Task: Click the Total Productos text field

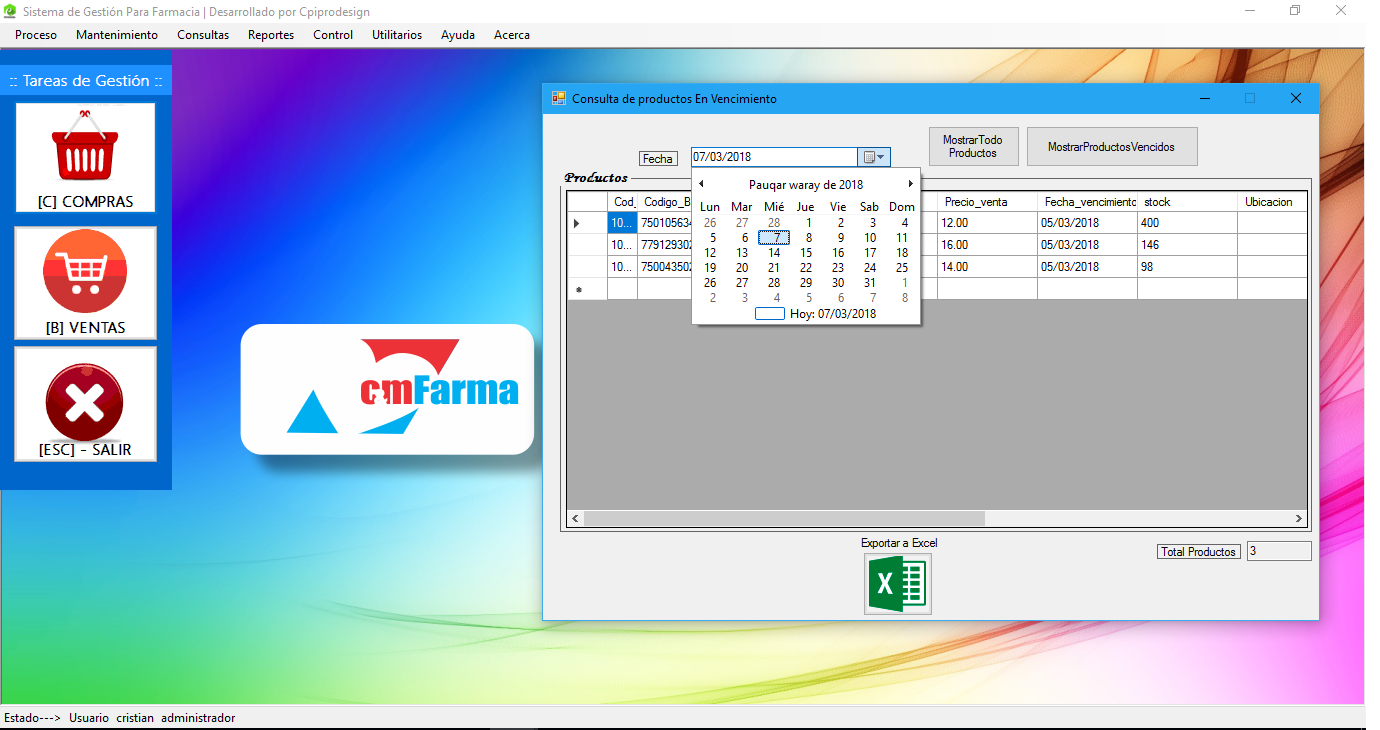Action: (x=1278, y=551)
